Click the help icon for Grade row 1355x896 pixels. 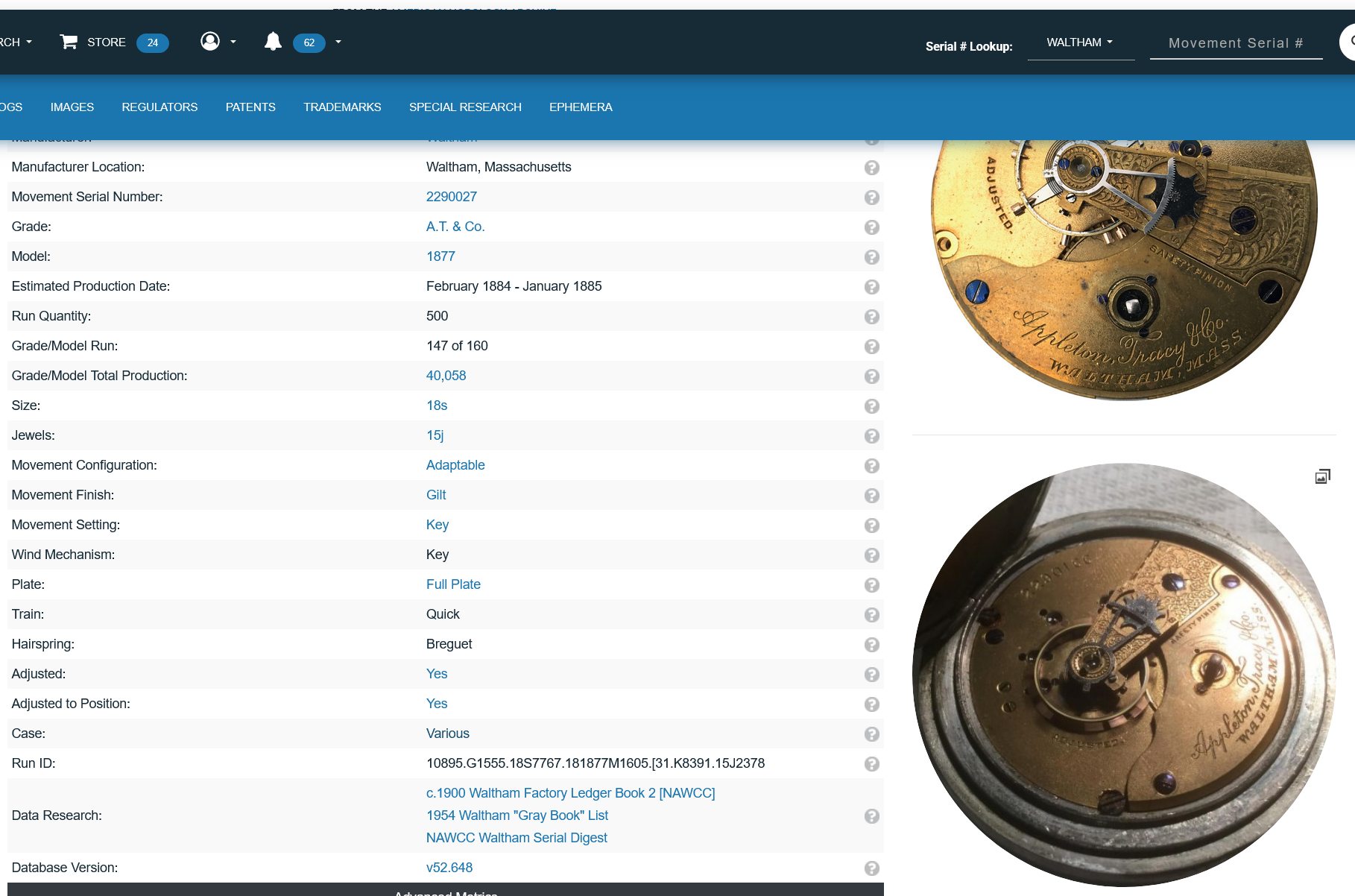pos(872,227)
